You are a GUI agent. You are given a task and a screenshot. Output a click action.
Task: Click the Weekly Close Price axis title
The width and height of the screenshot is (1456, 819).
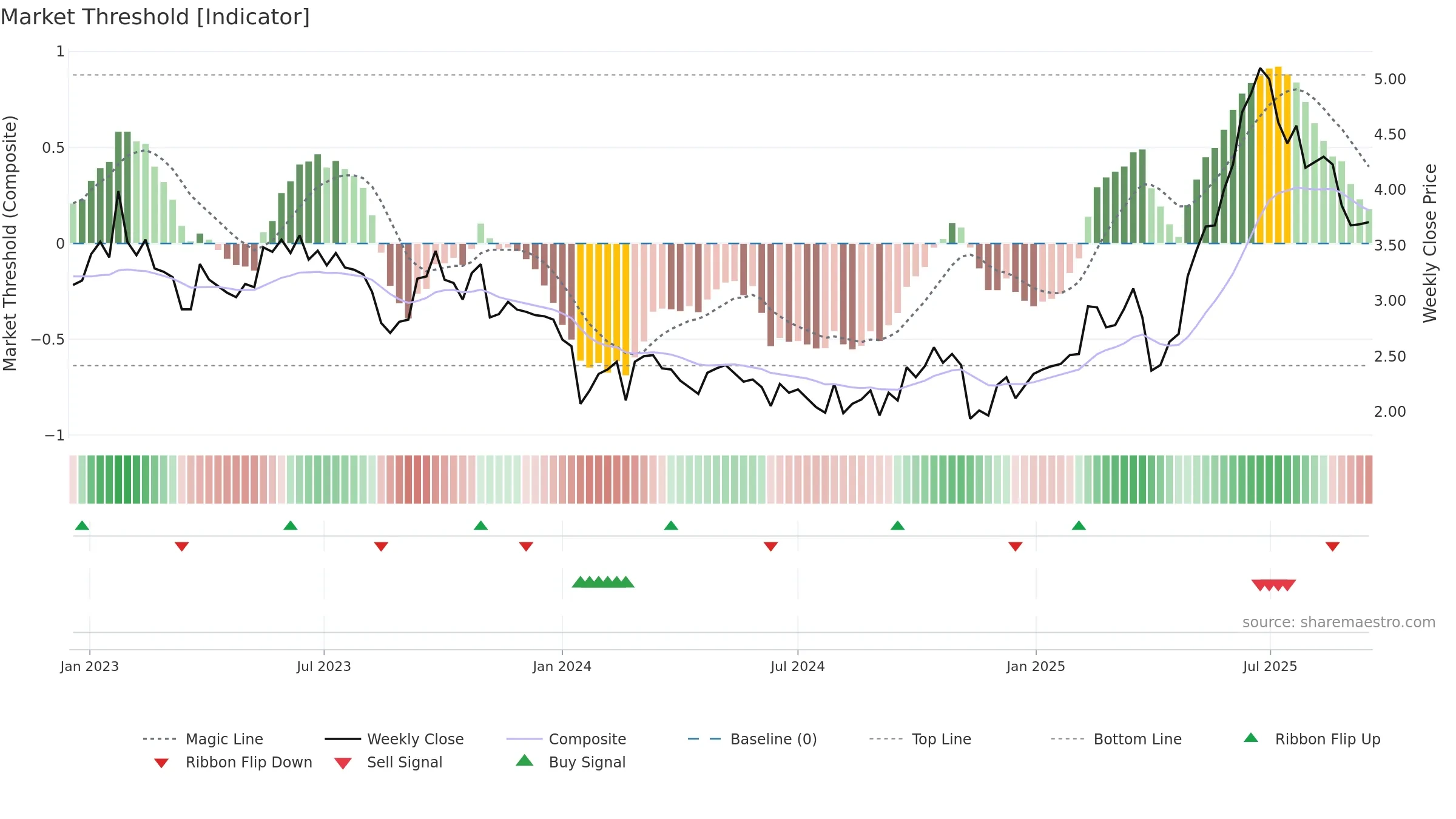[1430, 243]
